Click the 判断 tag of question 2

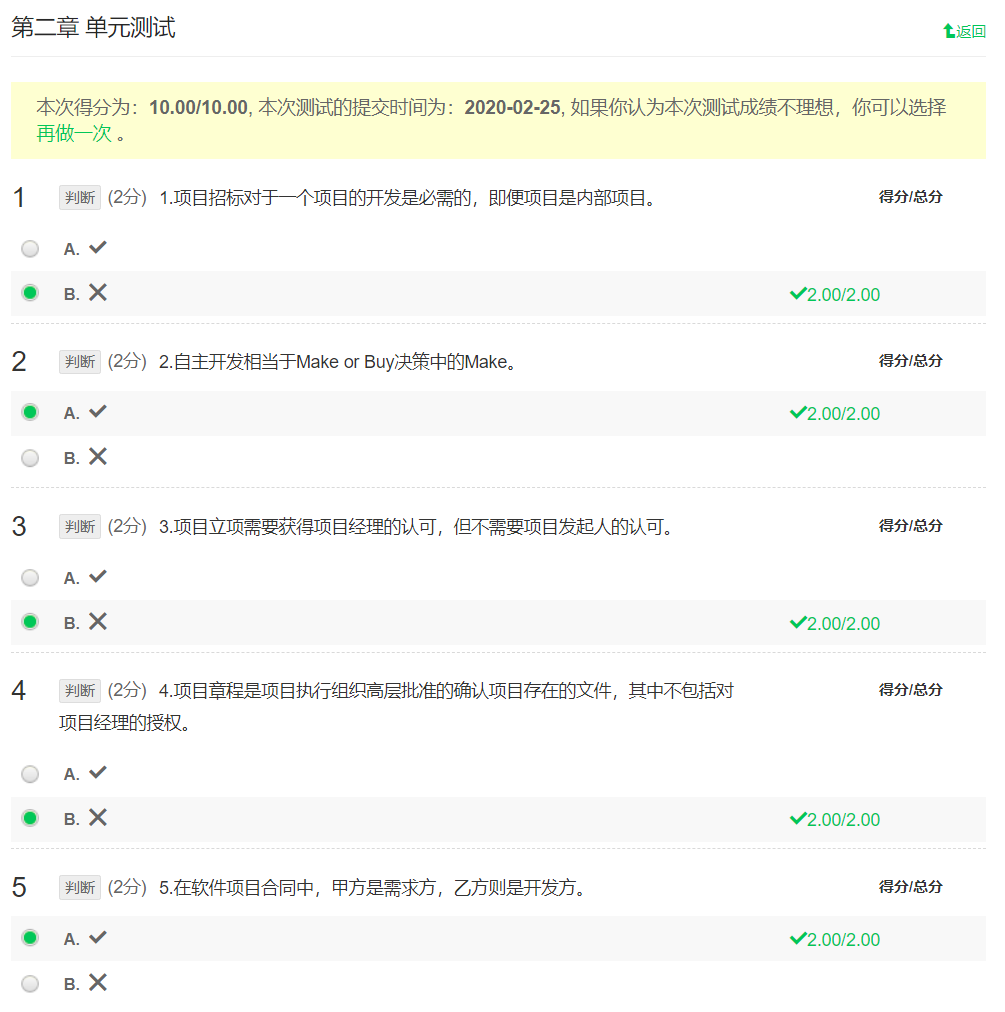(x=79, y=361)
